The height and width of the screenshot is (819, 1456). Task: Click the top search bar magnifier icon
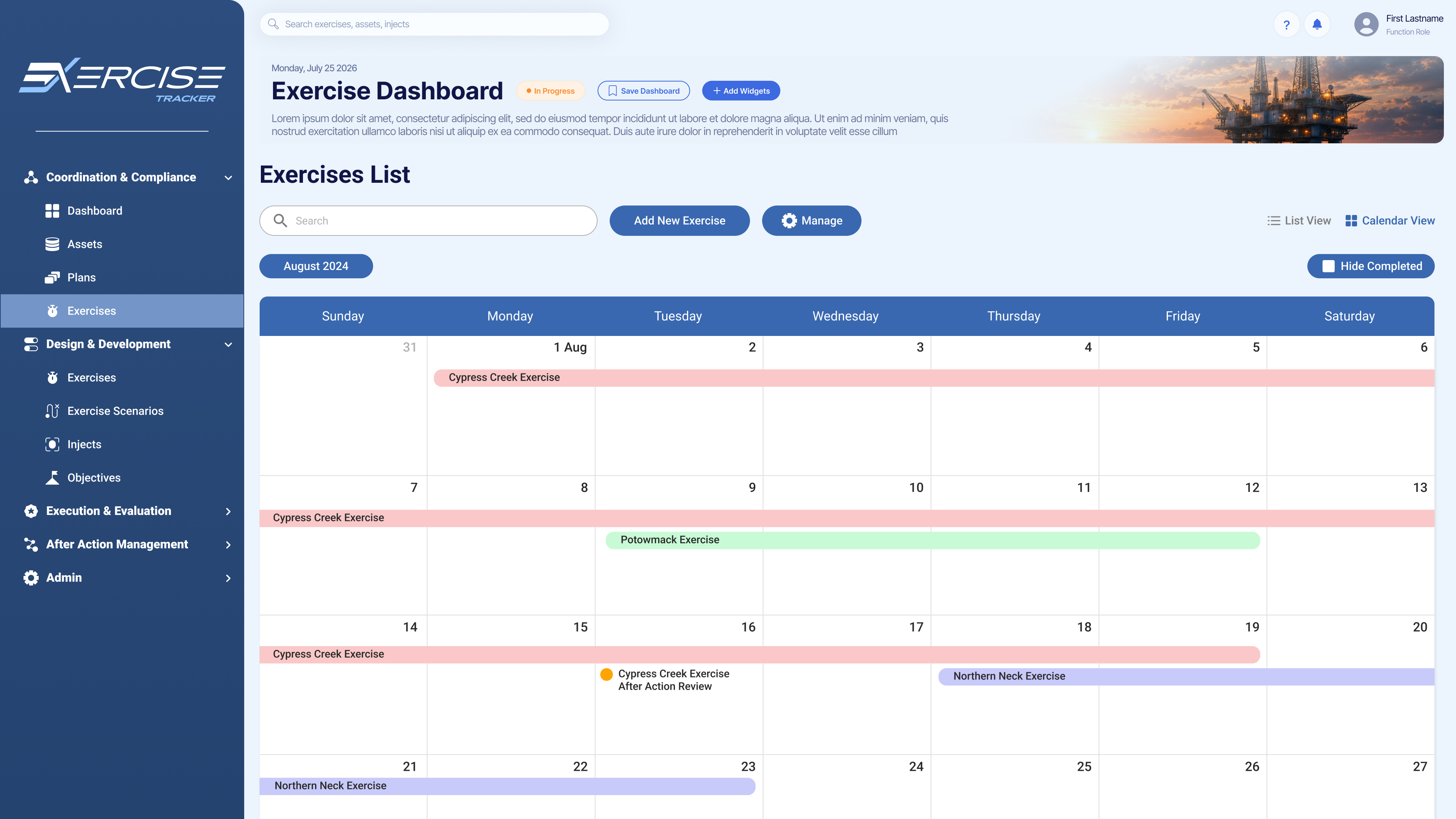[x=273, y=24]
